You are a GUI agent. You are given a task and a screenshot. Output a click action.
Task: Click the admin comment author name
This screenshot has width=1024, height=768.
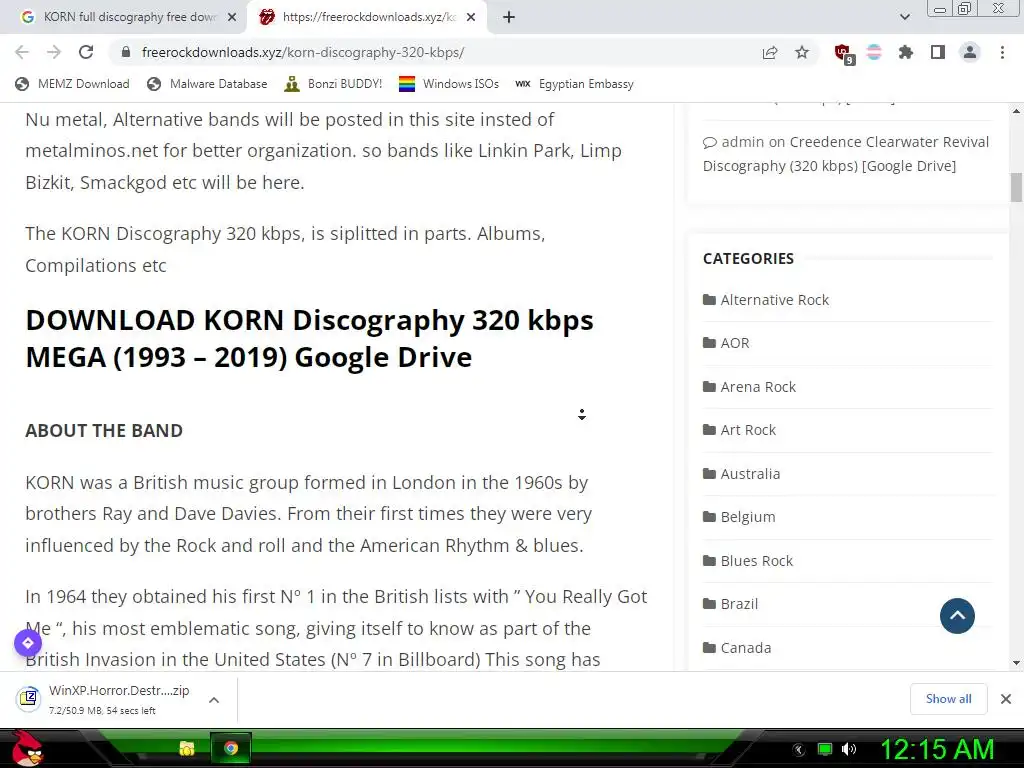coord(743,142)
